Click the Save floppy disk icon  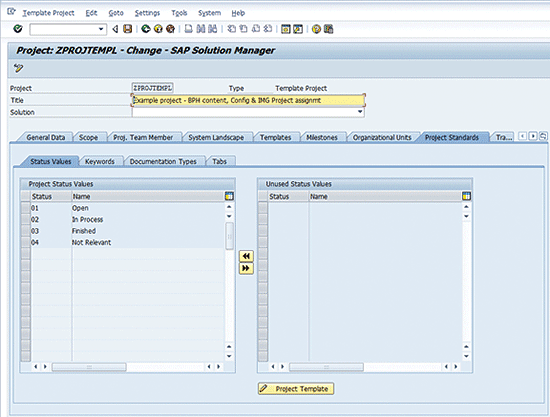pos(127,29)
